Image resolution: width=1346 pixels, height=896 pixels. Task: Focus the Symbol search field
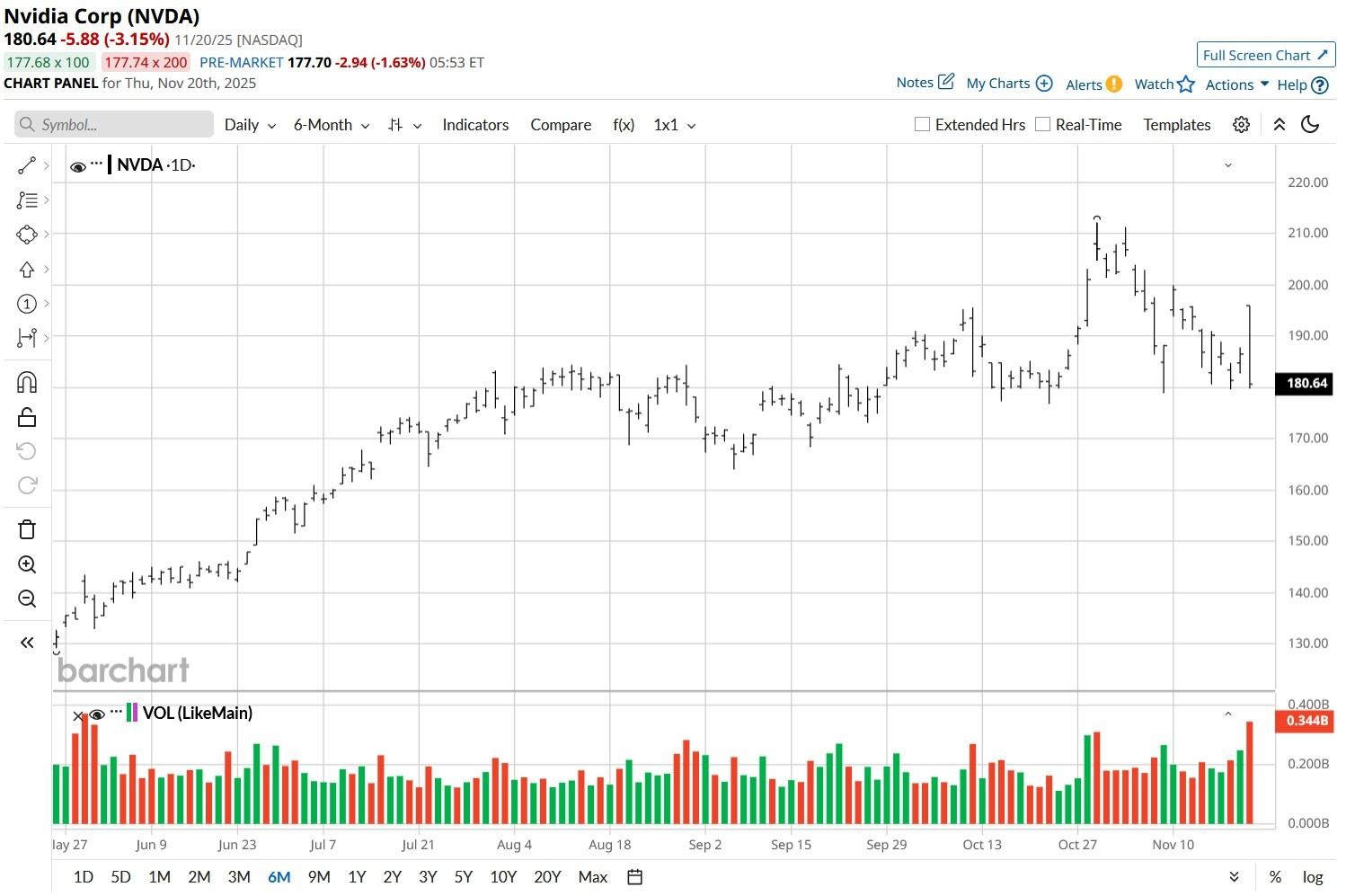point(114,125)
